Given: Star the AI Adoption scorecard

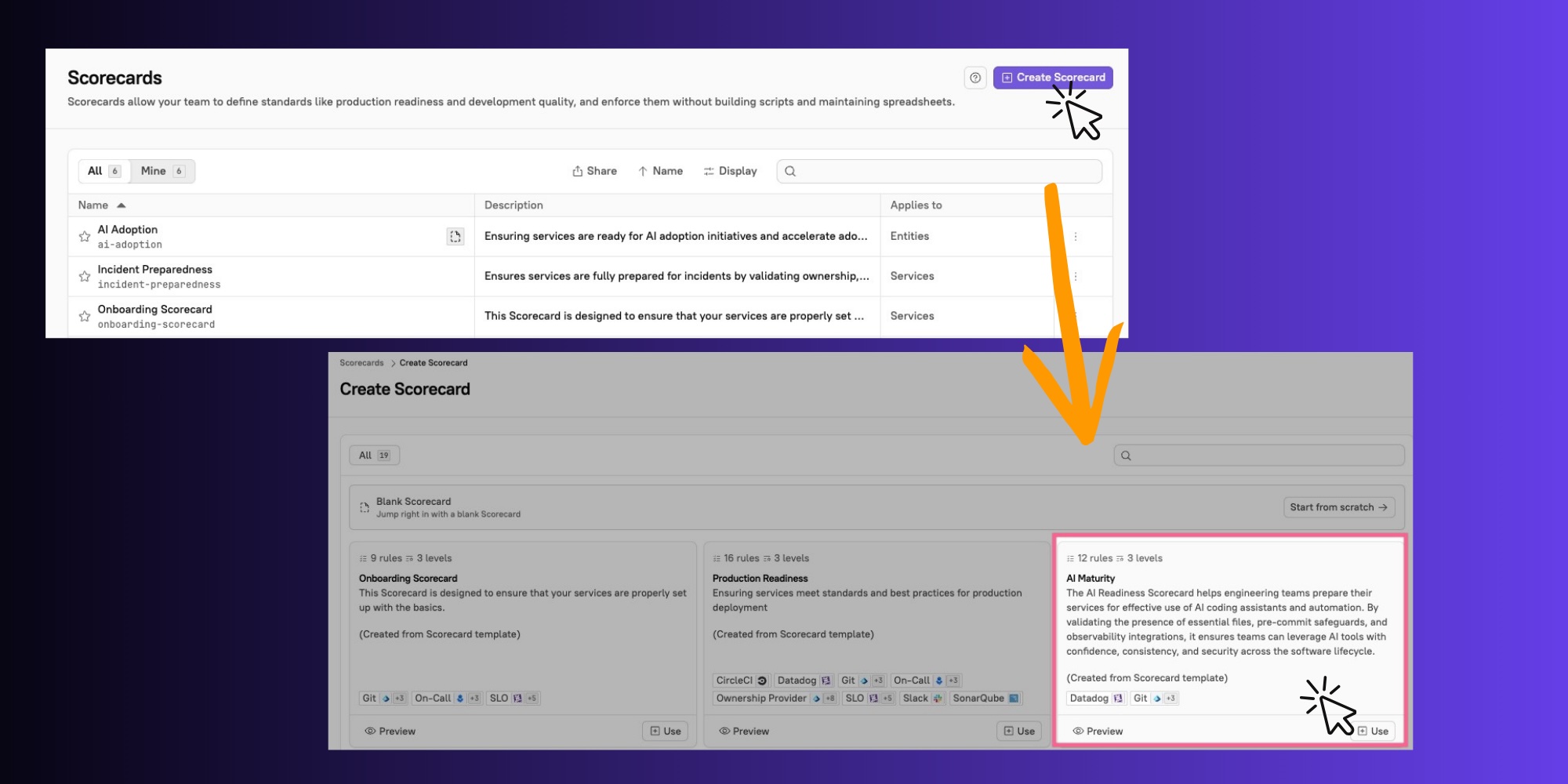Looking at the screenshot, I should 85,237.
